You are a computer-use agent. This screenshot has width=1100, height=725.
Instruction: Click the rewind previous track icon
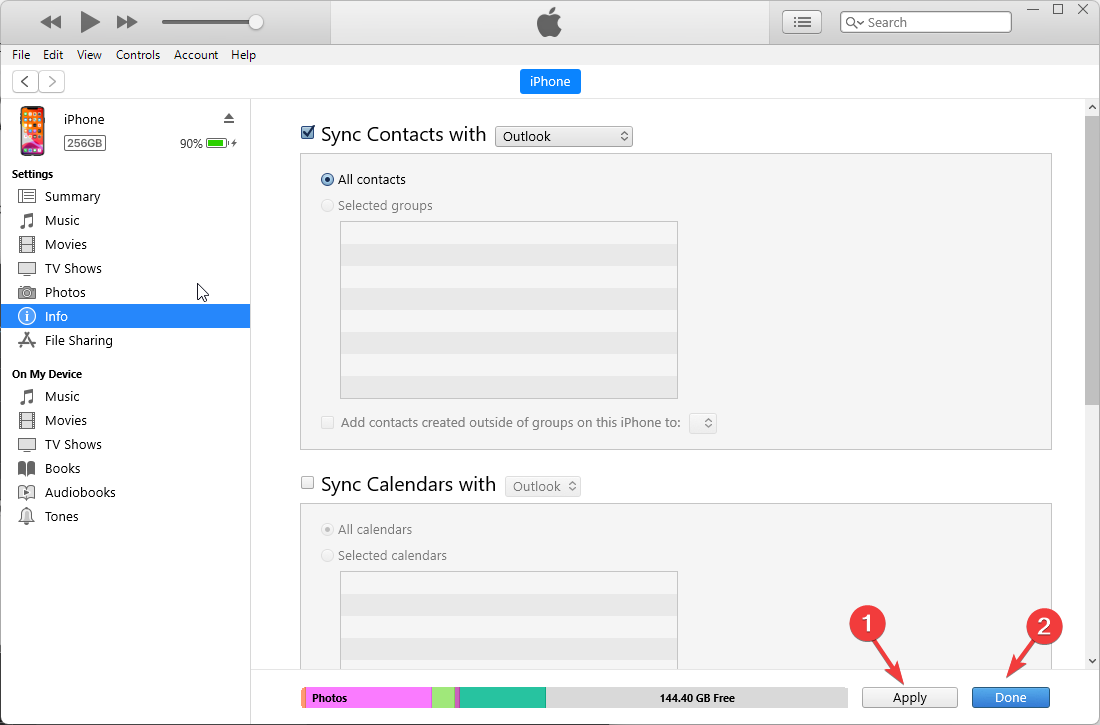[51, 22]
